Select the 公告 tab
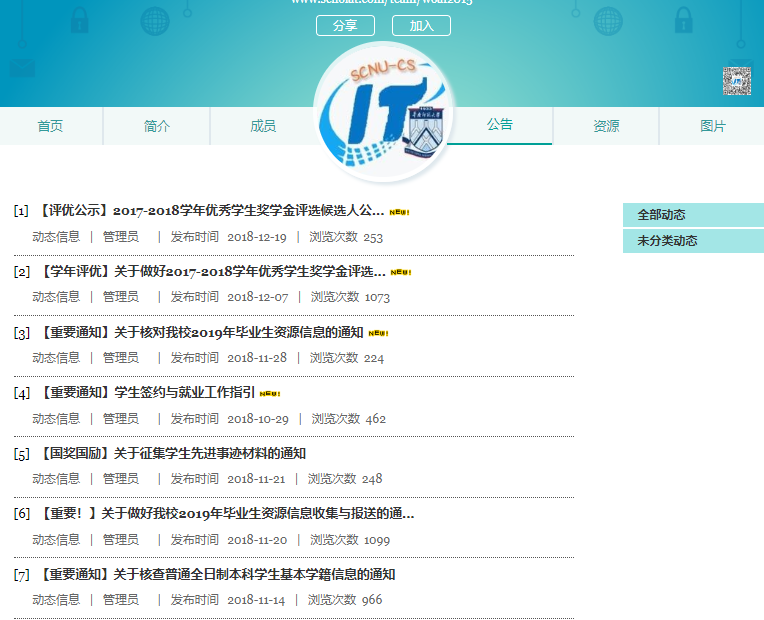Screen dimensions: 764x620 [500, 125]
